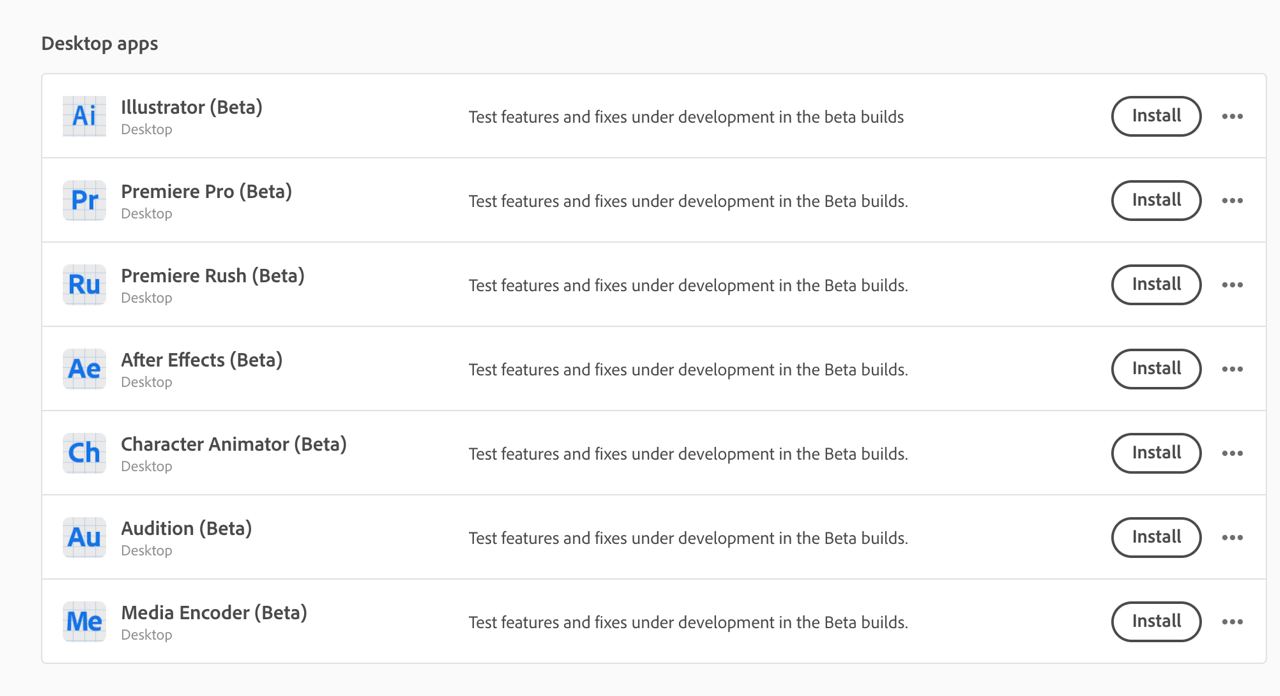The image size is (1280, 696).
Task: Open more options for Illustrator (Beta)
Action: [1232, 116]
